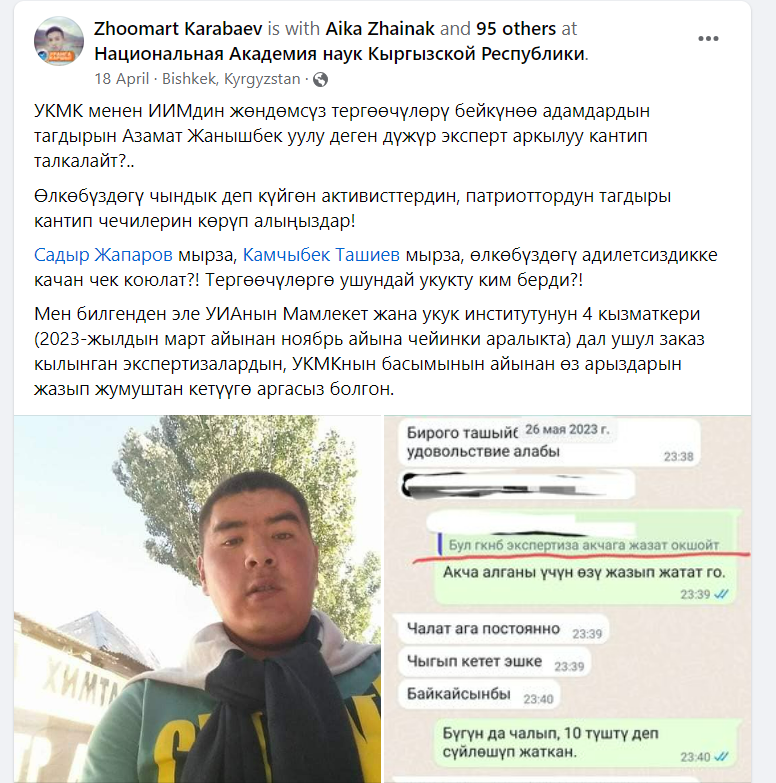Click the 26 мая 2023 date badge
Screen dimensions: 776x783
[x=567, y=429]
